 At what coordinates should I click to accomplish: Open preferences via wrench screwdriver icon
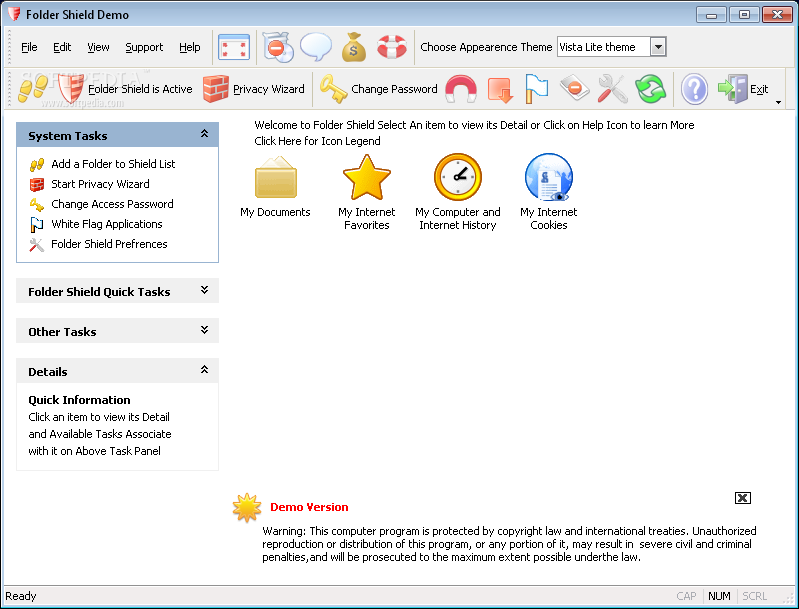click(x=612, y=89)
